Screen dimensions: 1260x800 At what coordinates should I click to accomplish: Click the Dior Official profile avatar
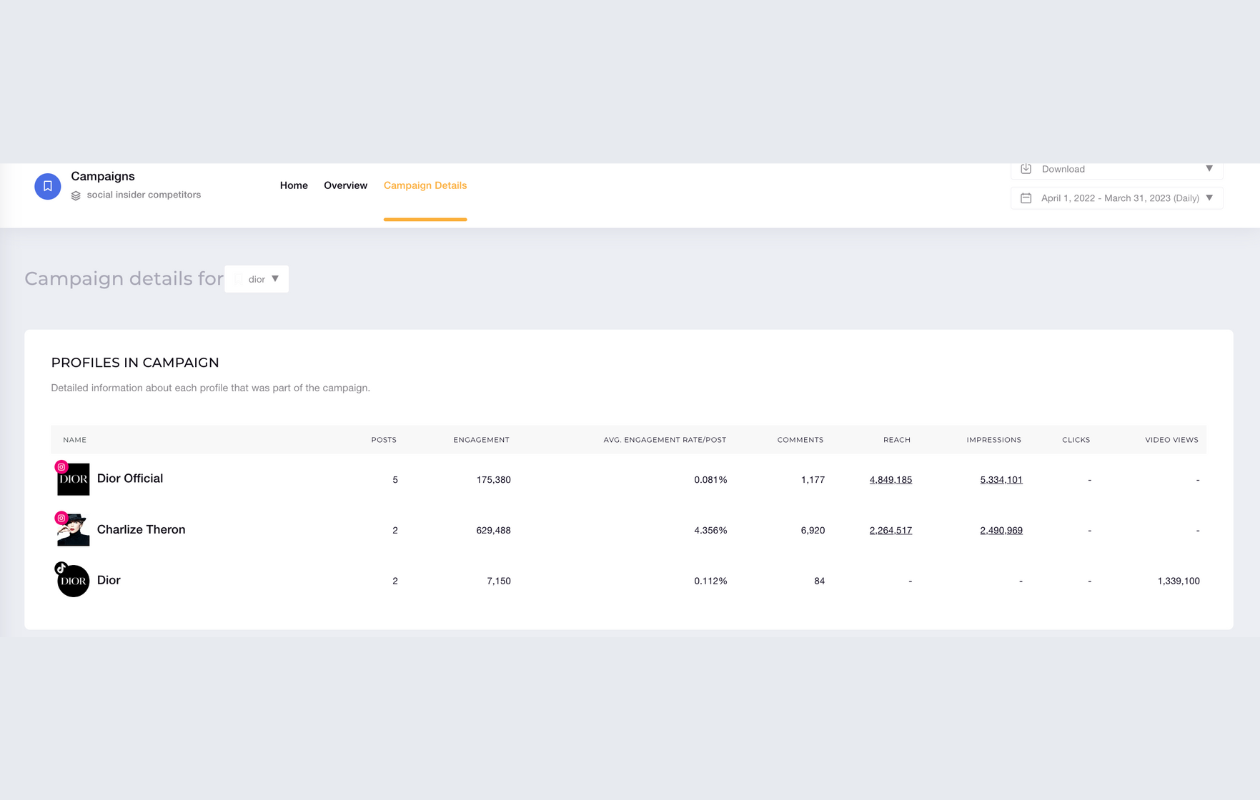73,479
